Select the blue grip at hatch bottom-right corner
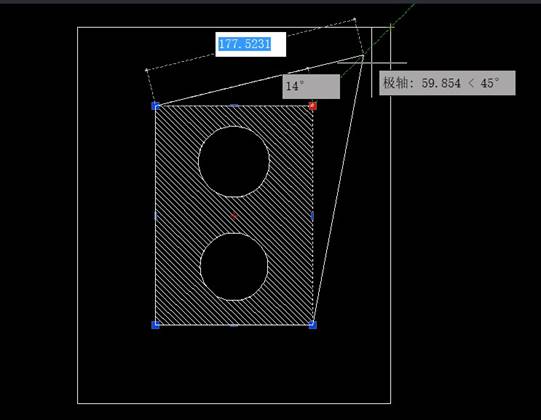 [313, 325]
